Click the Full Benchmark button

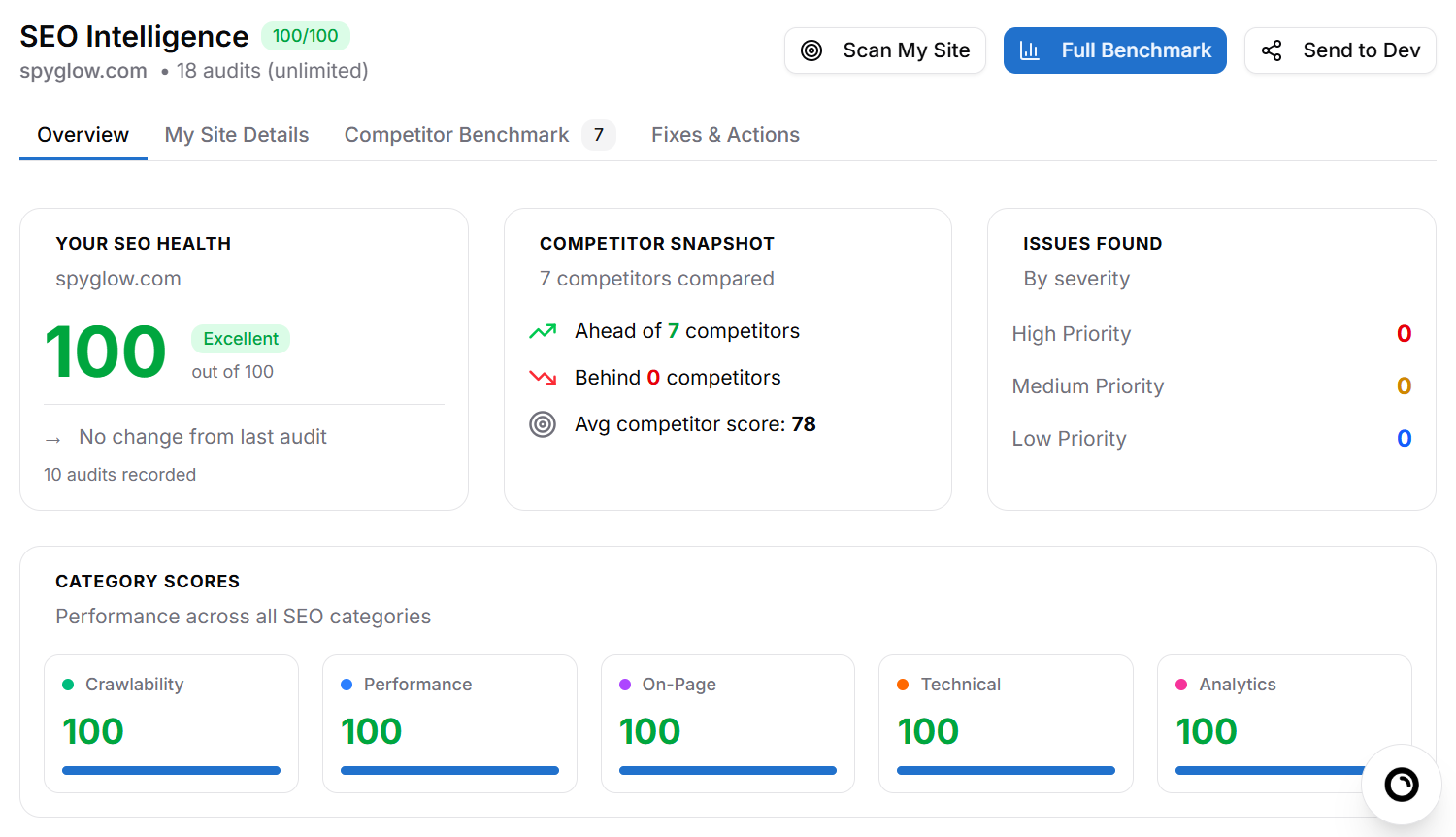click(x=1114, y=50)
